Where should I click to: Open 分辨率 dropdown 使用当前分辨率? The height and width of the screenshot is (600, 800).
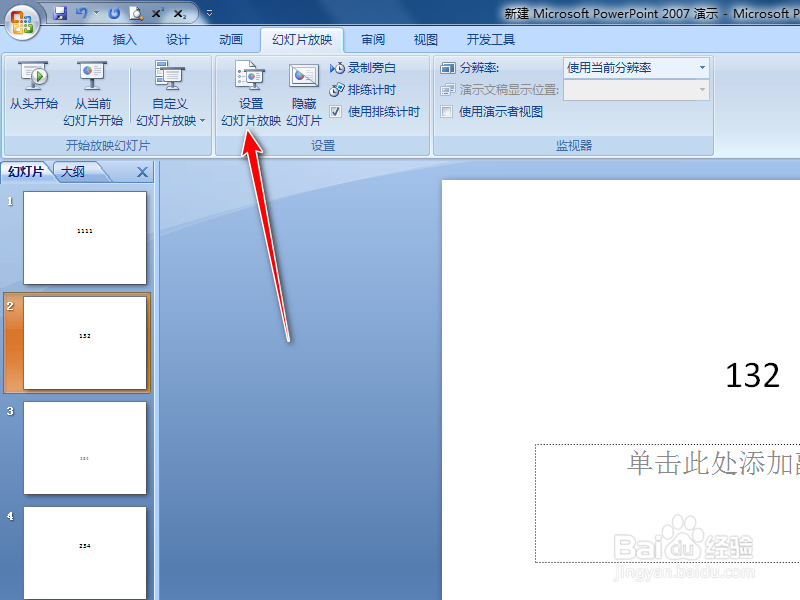[636, 68]
